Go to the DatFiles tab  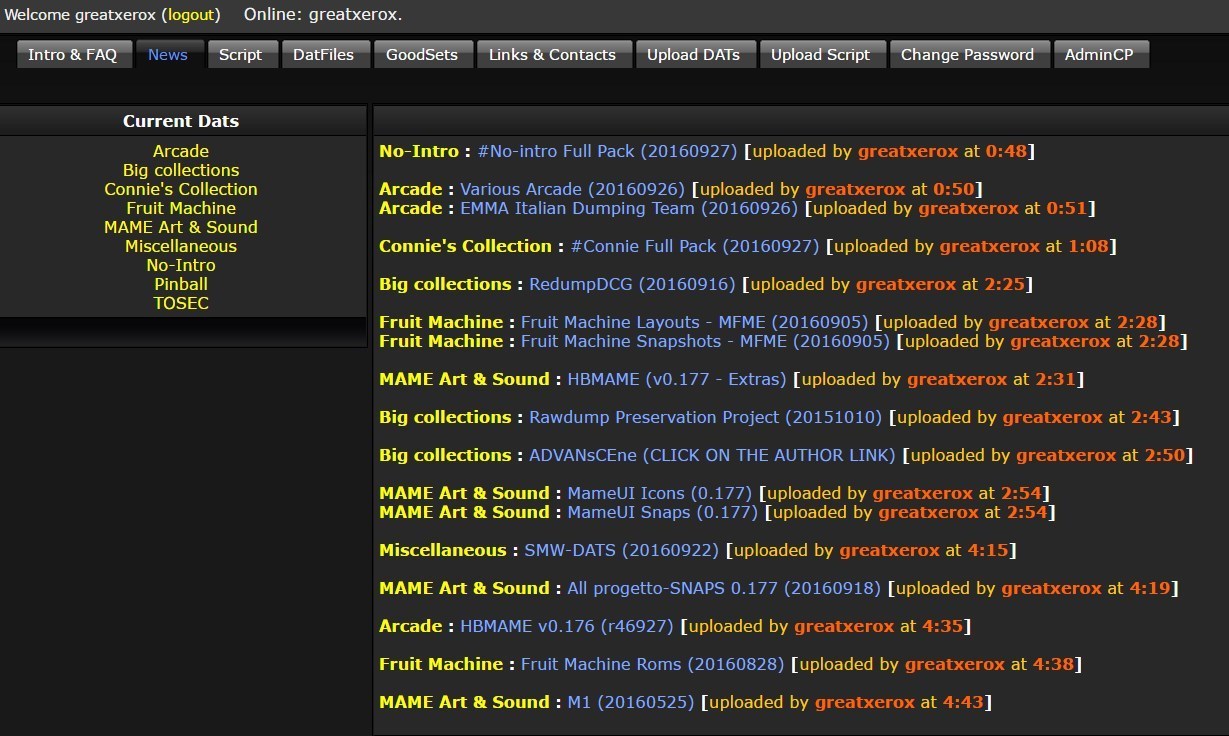pyautogui.click(x=324, y=55)
